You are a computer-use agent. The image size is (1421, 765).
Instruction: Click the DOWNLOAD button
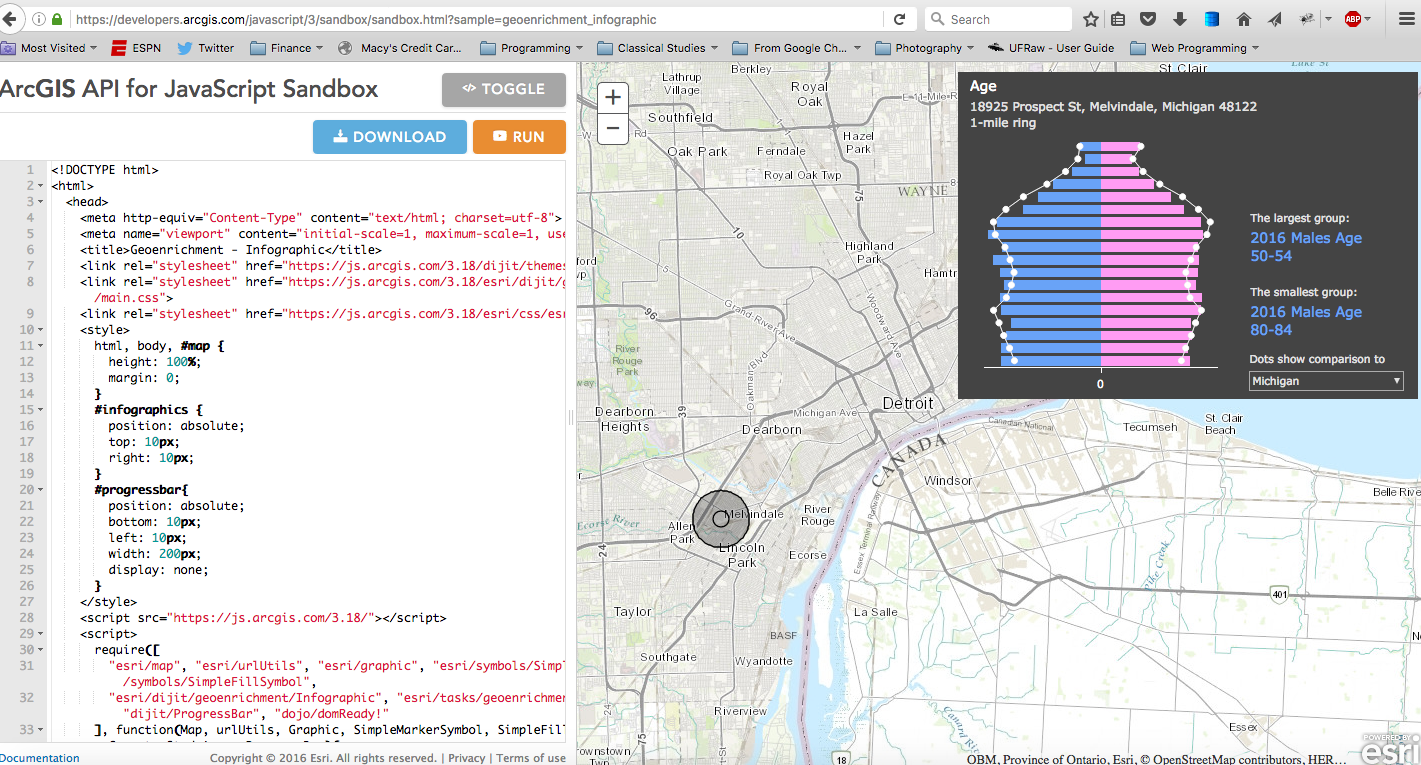coord(390,137)
